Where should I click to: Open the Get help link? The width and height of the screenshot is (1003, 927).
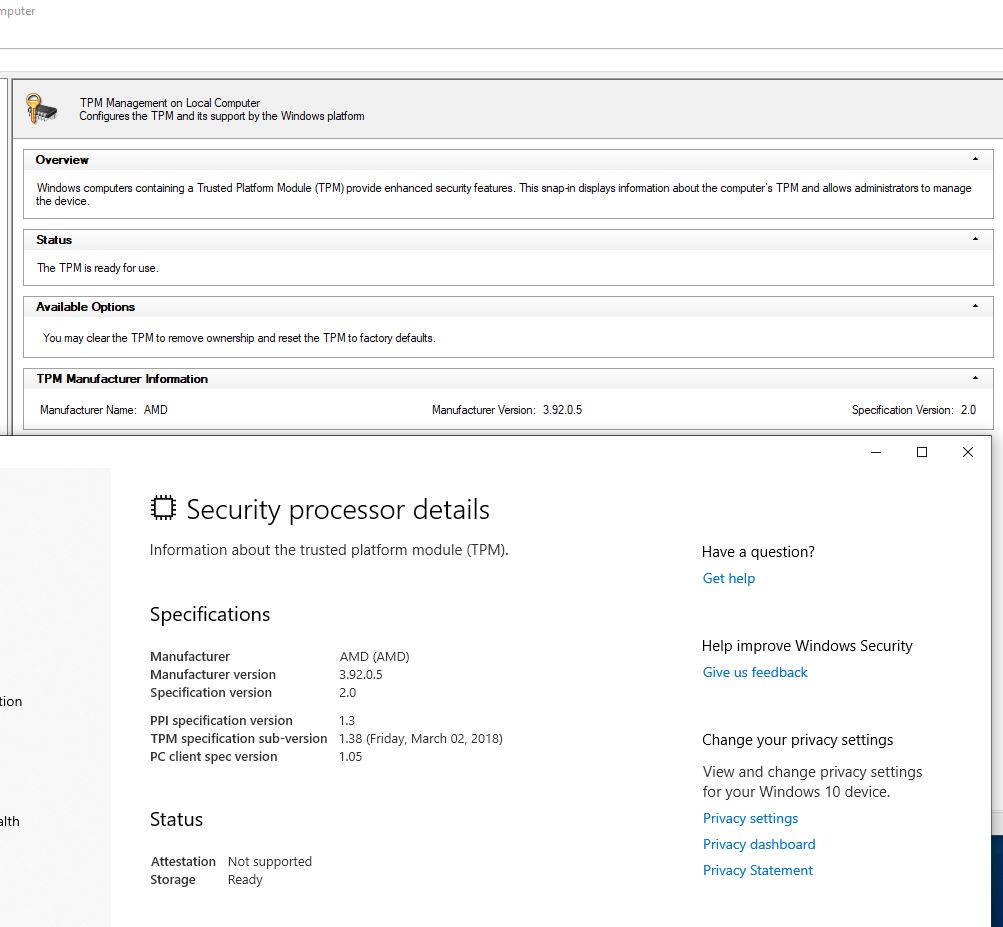729,578
